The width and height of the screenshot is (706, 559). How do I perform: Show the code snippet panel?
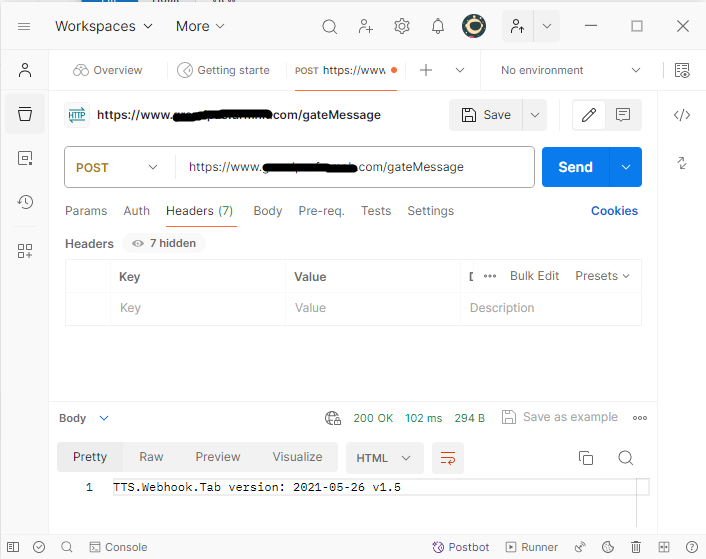682,115
